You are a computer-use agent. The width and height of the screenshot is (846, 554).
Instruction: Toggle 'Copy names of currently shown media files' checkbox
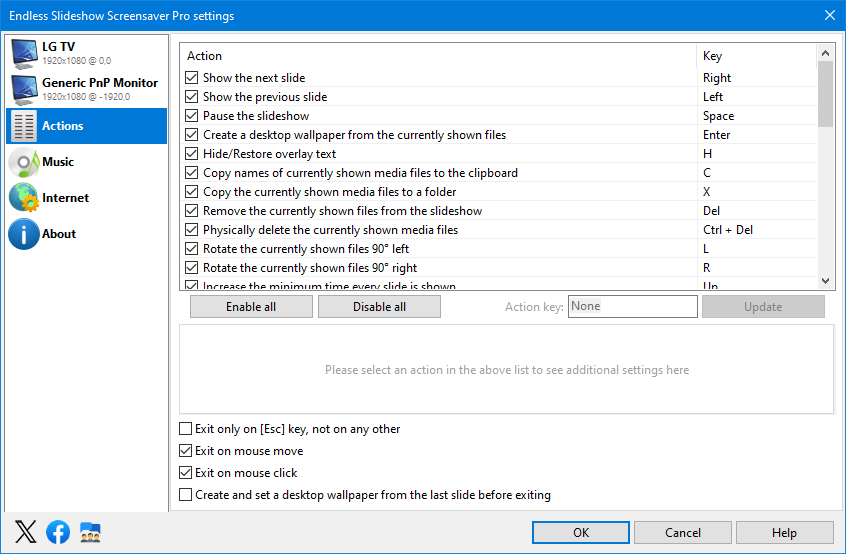pyautogui.click(x=192, y=173)
